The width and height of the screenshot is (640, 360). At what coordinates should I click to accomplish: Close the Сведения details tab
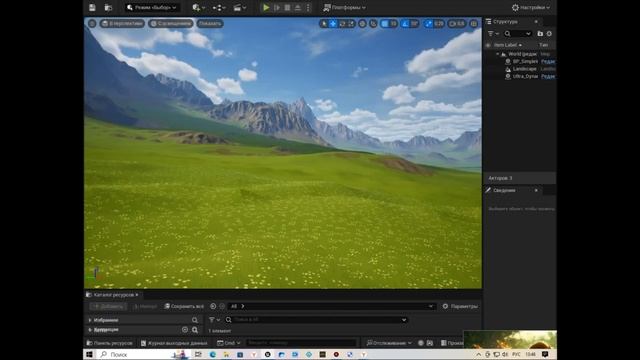pyautogui.click(x=536, y=190)
